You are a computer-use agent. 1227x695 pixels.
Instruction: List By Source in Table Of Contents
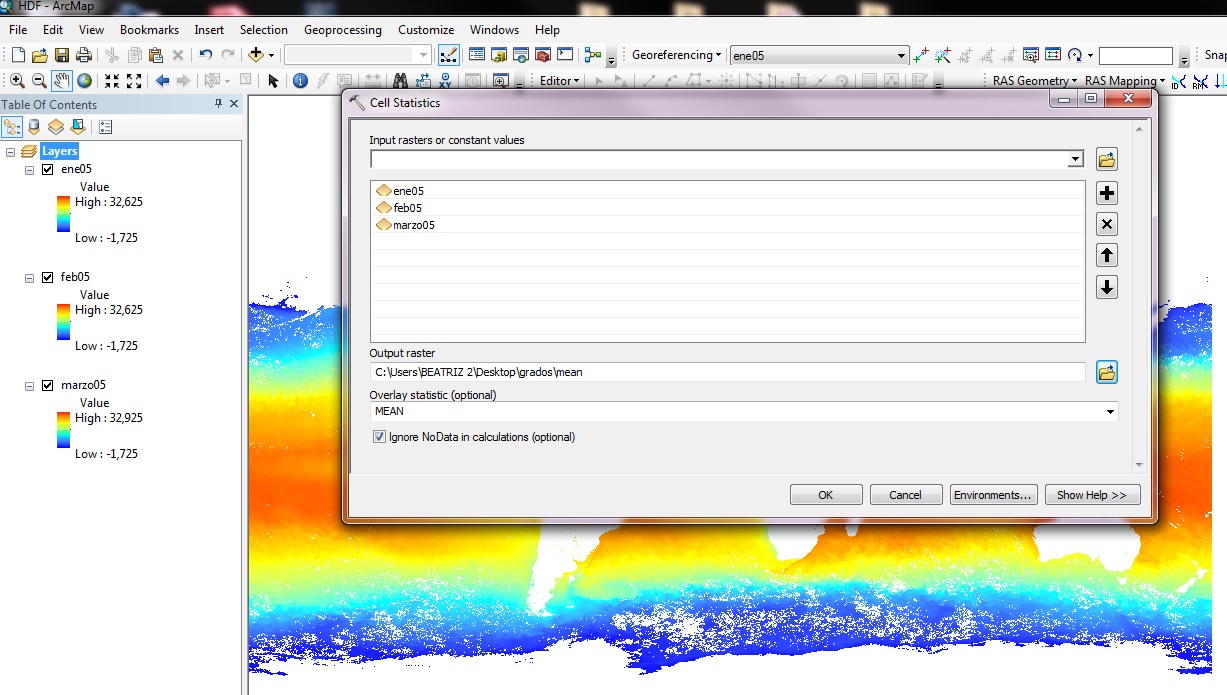coord(34,127)
